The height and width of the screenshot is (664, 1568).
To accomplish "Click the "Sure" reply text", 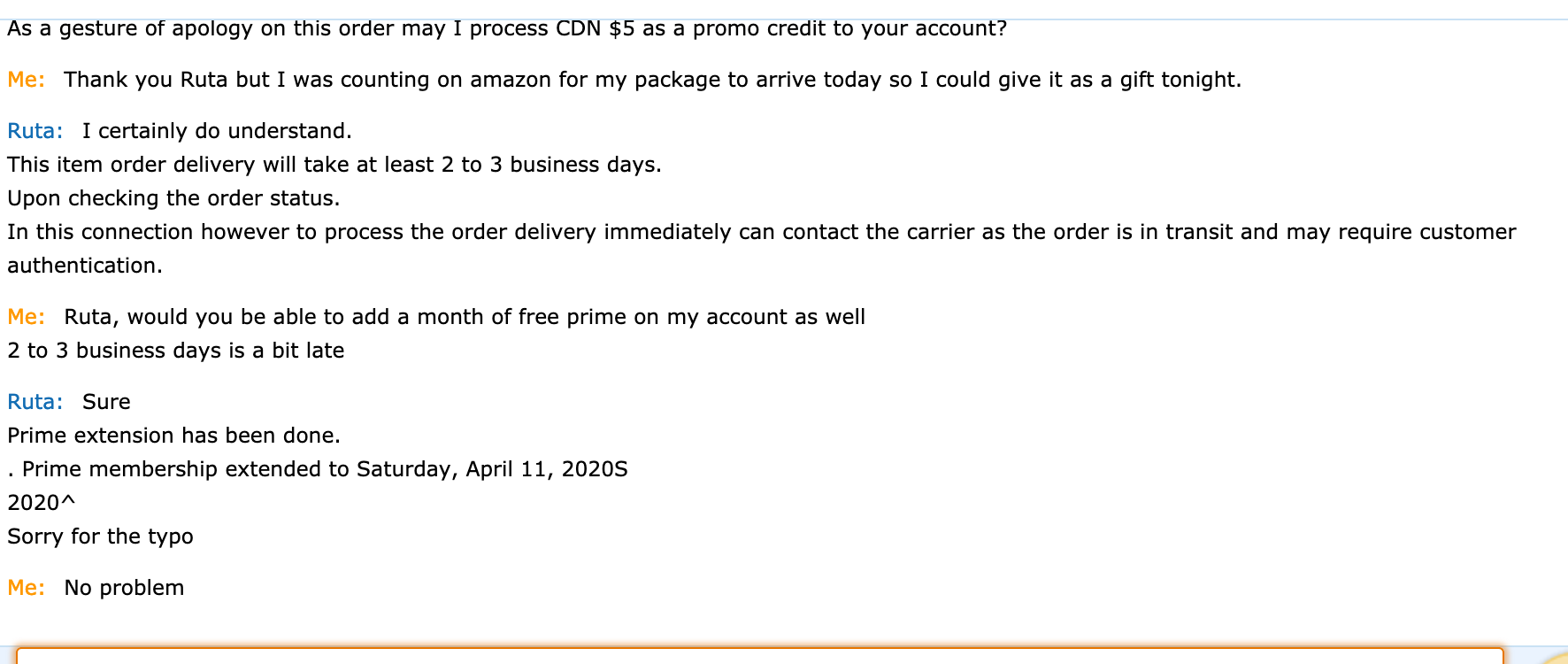I will (x=106, y=402).
